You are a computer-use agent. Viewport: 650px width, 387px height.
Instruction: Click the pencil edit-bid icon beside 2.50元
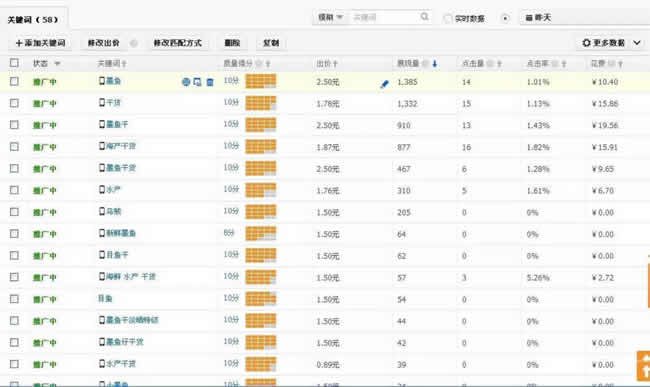[x=384, y=84]
